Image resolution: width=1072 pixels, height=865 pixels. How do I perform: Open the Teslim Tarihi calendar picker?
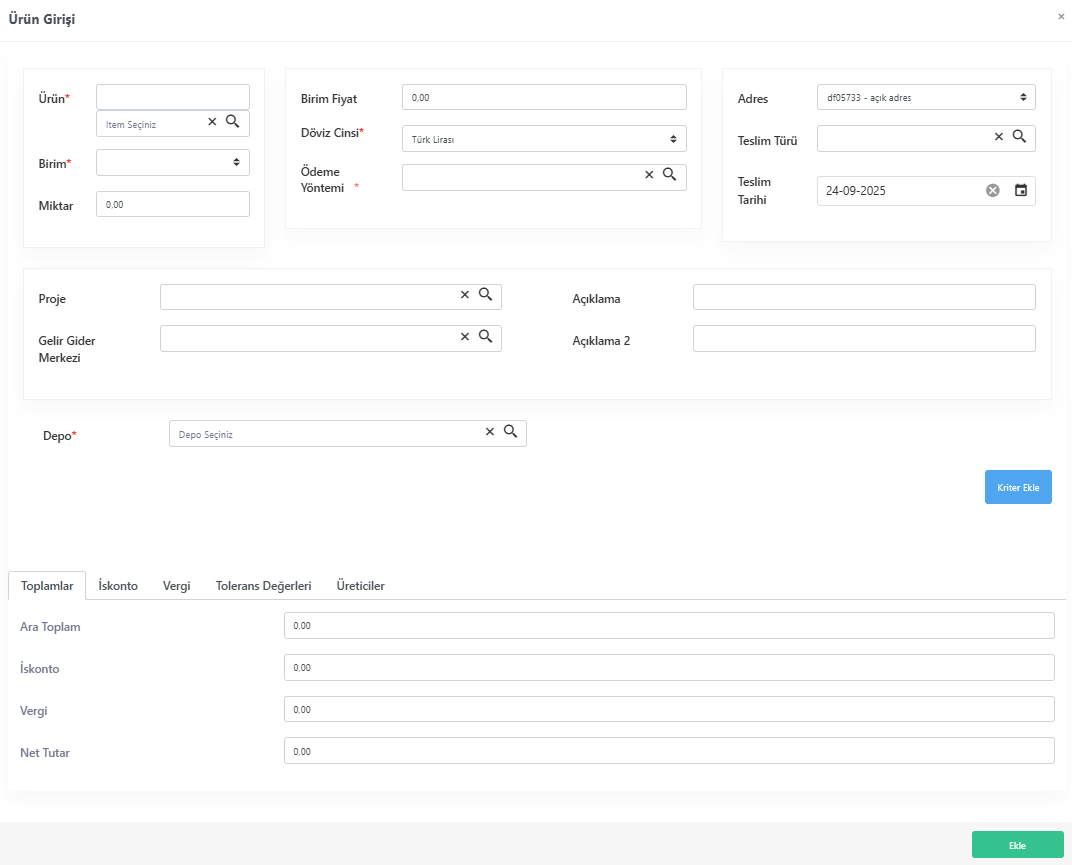1021,191
